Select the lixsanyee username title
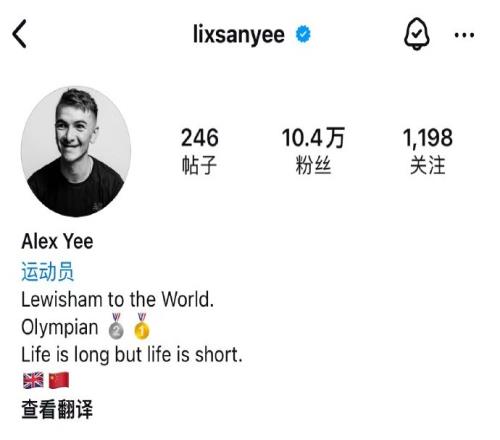Viewport: 500px width, 440px height. [239, 35]
